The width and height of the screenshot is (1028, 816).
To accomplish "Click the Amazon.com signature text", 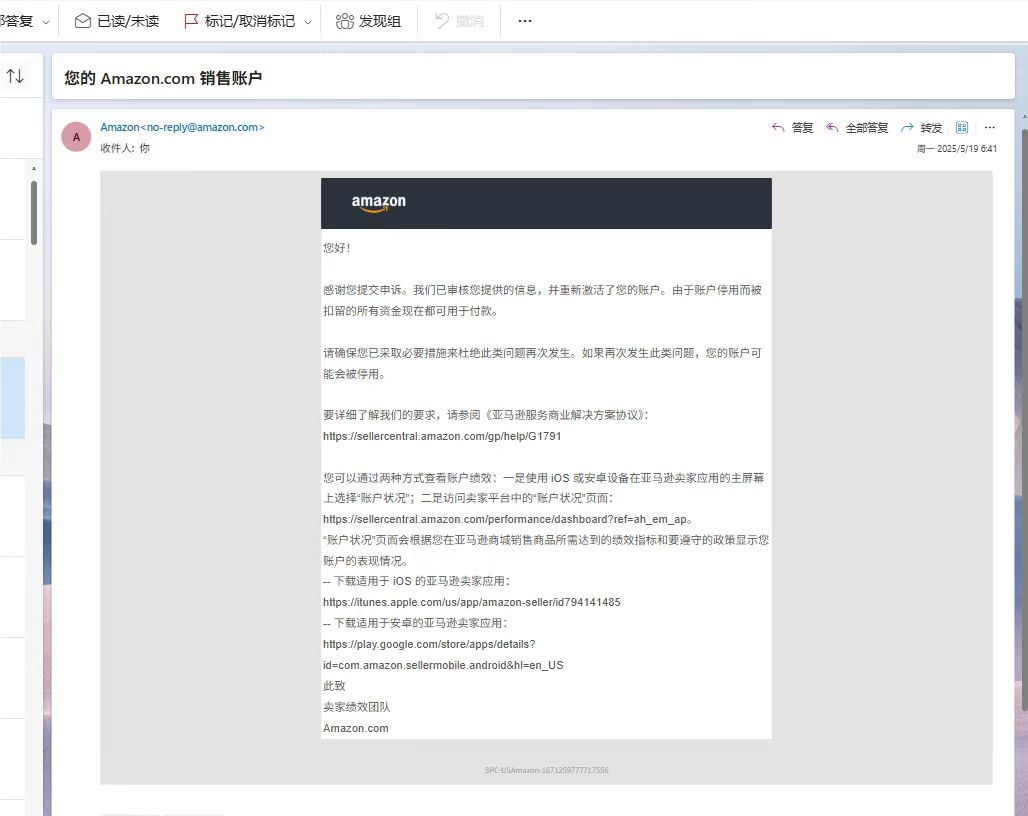I will tap(355, 728).
